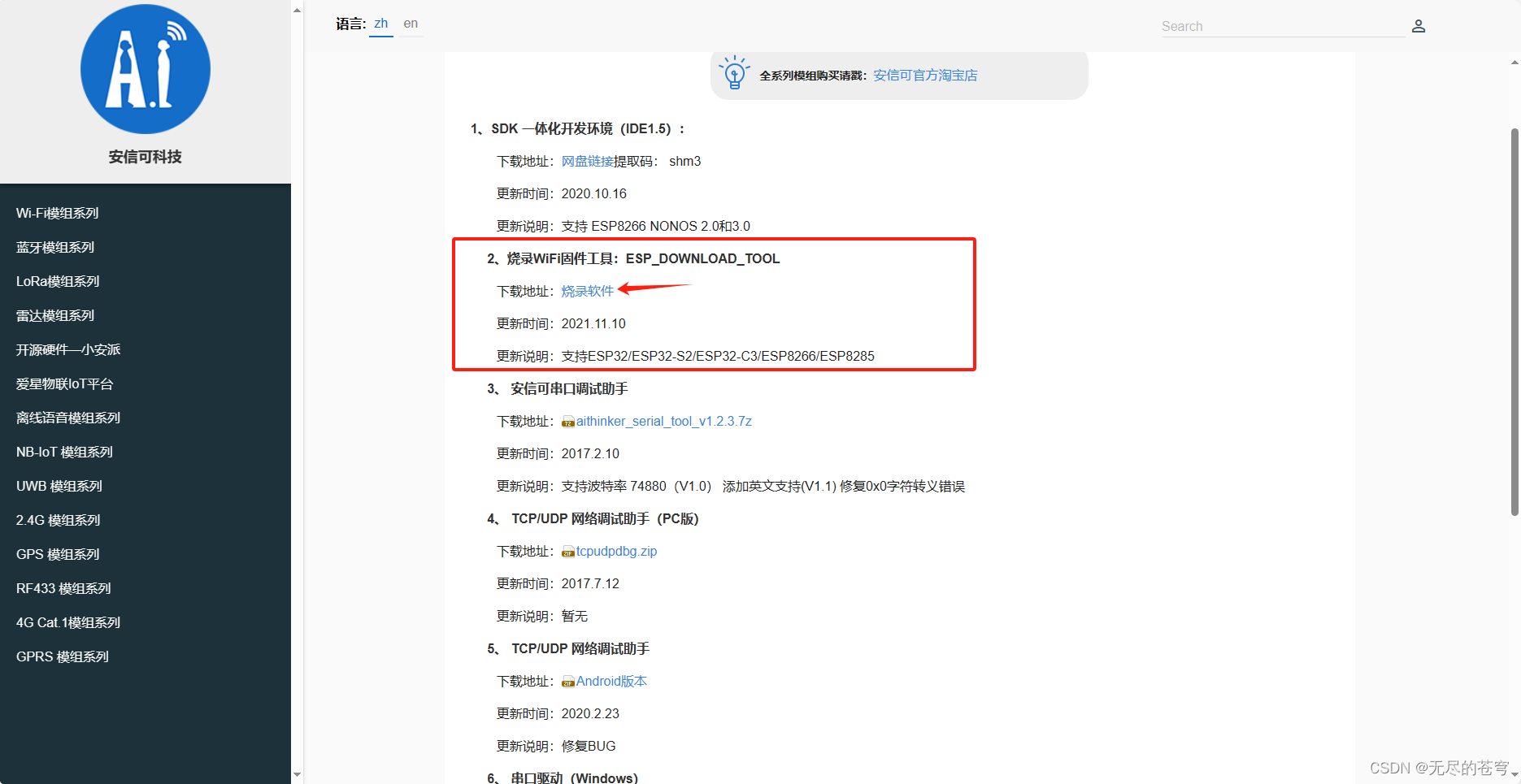Open the Android版本 download link
This screenshot has height=784, width=1521.
click(611, 681)
